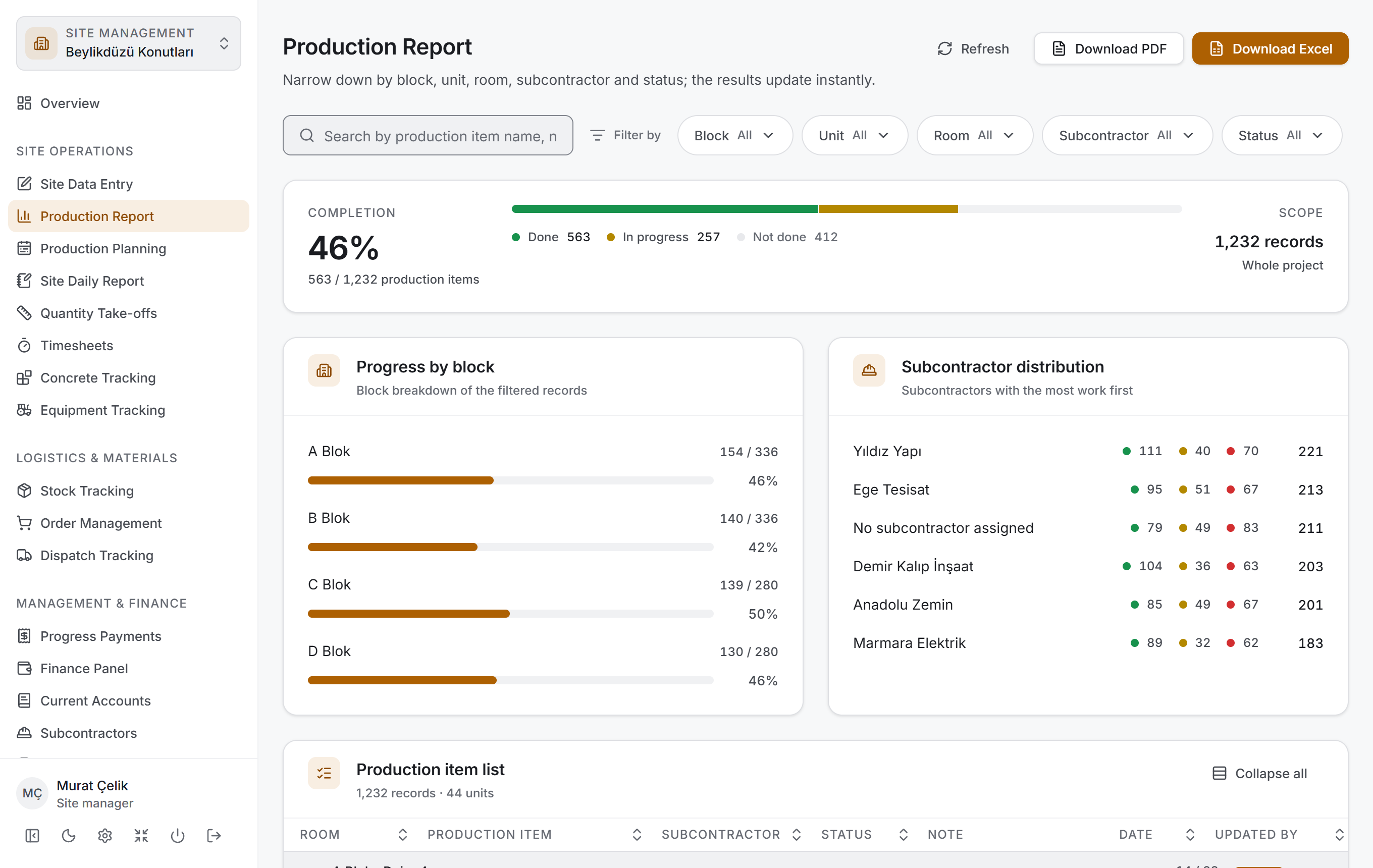
Task: Click the Site Data Entry pencil icon
Action: click(24, 184)
